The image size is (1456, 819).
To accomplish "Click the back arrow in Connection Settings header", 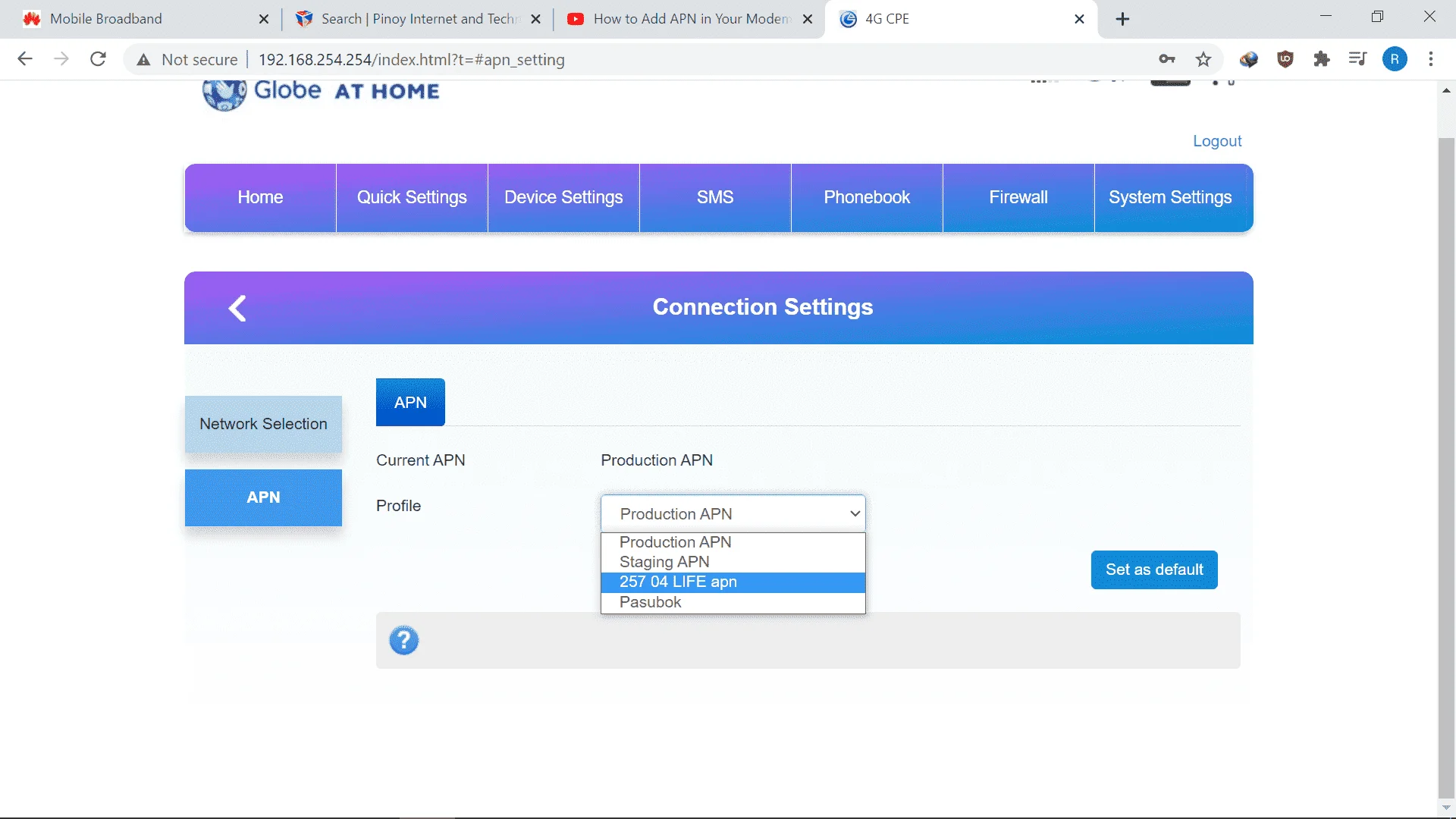I will pyautogui.click(x=237, y=308).
